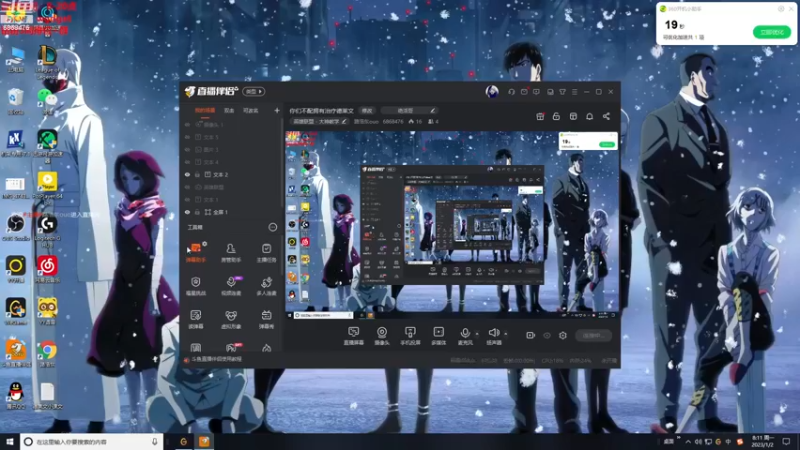Image resolution: width=800 pixels, height=450 pixels.
Task: Toggle the preview eye icon in bottom bar
Action: [547, 335]
